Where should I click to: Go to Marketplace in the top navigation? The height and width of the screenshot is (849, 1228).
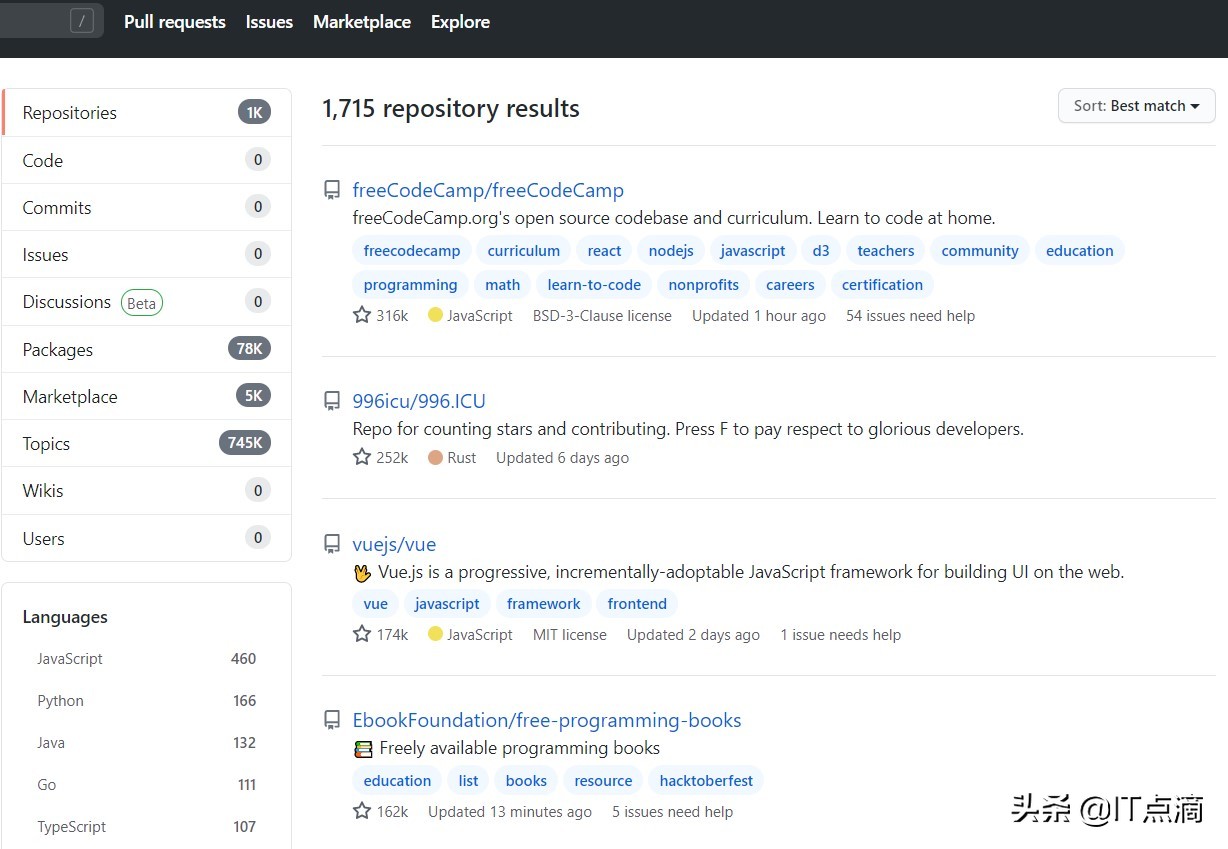coord(362,22)
